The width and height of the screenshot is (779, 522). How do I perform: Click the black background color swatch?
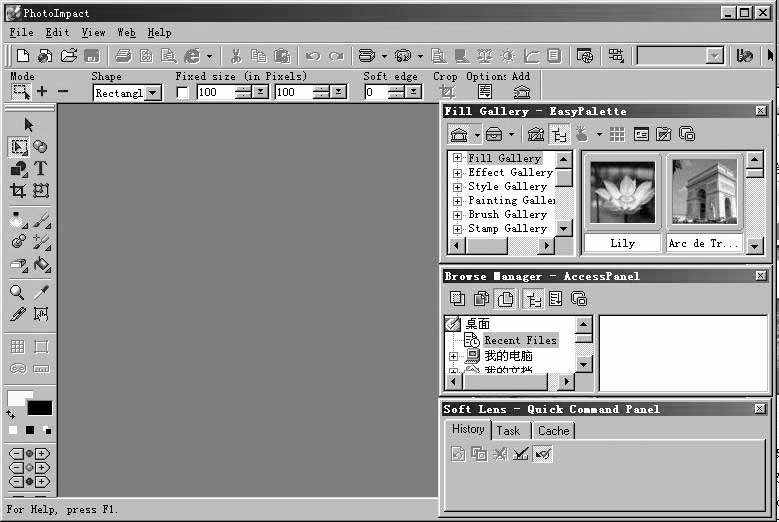(40, 408)
